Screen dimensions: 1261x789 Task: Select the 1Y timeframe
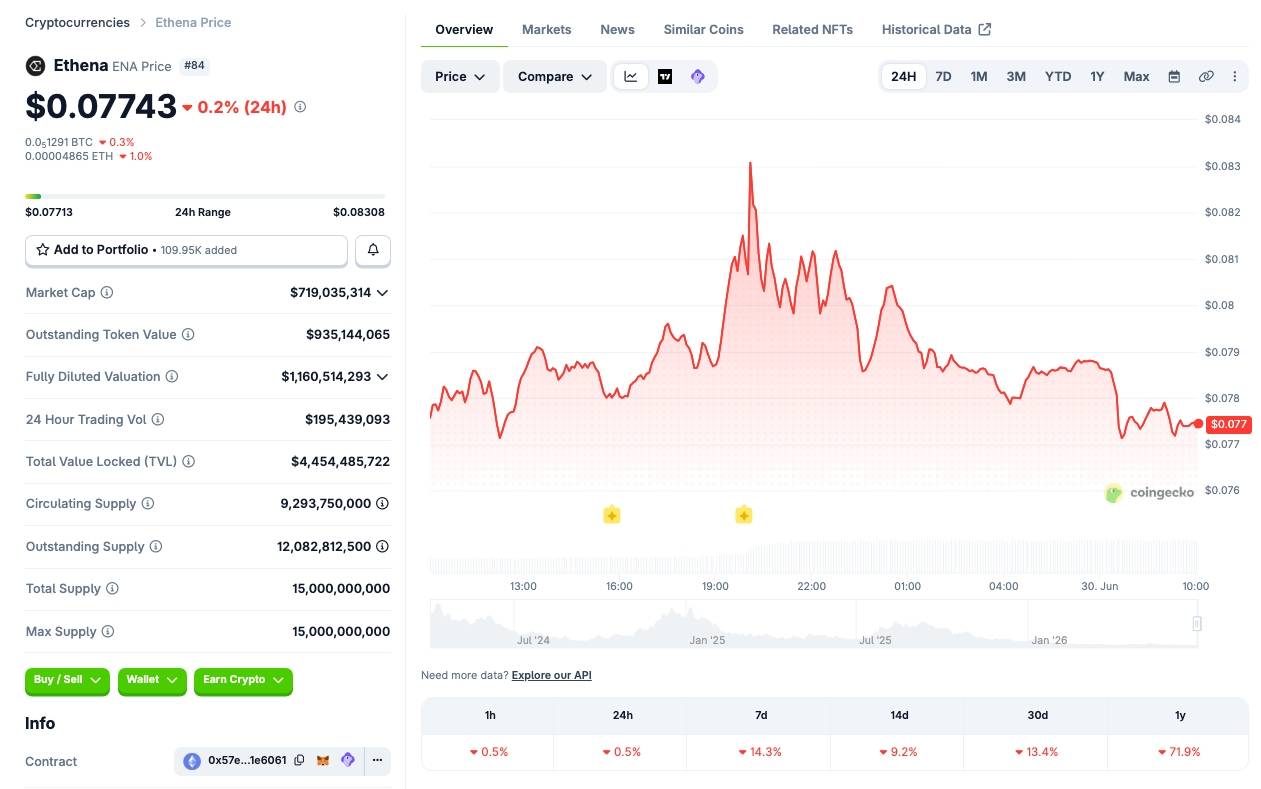pyautogui.click(x=1097, y=77)
